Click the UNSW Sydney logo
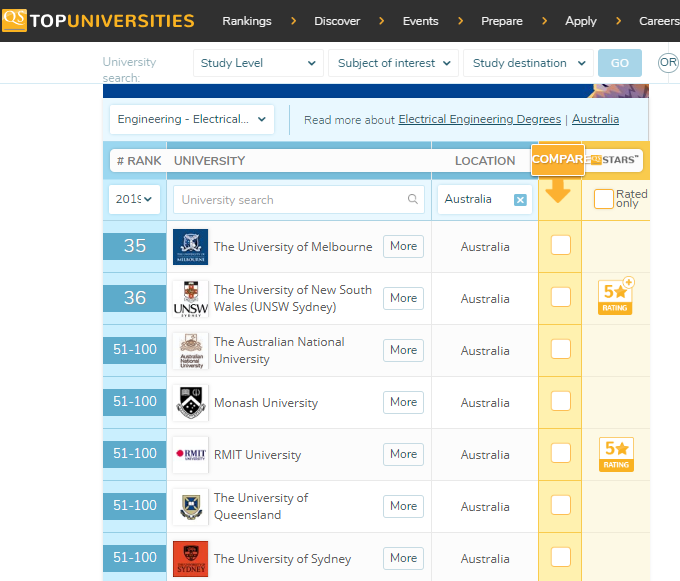Viewport: 680px width, 581px height. pyautogui.click(x=190, y=299)
